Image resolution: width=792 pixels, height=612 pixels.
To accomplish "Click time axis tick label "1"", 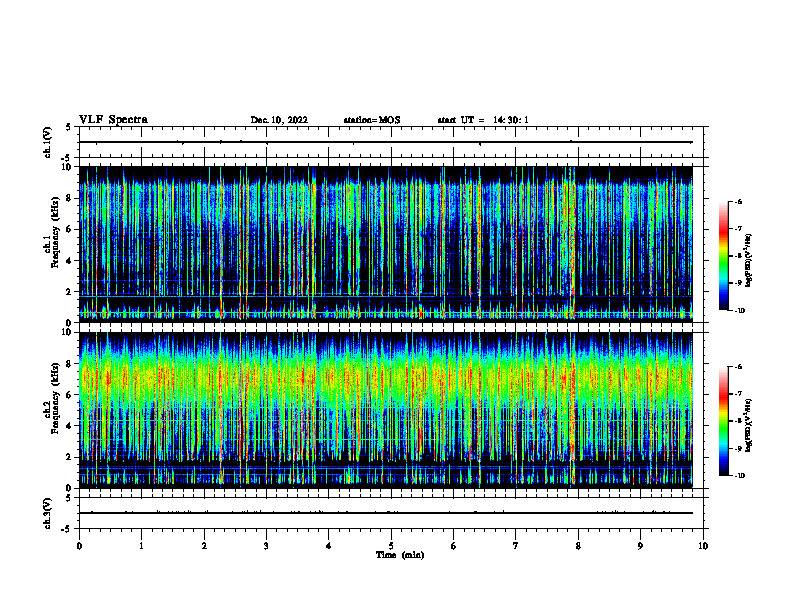I will (142, 546).
